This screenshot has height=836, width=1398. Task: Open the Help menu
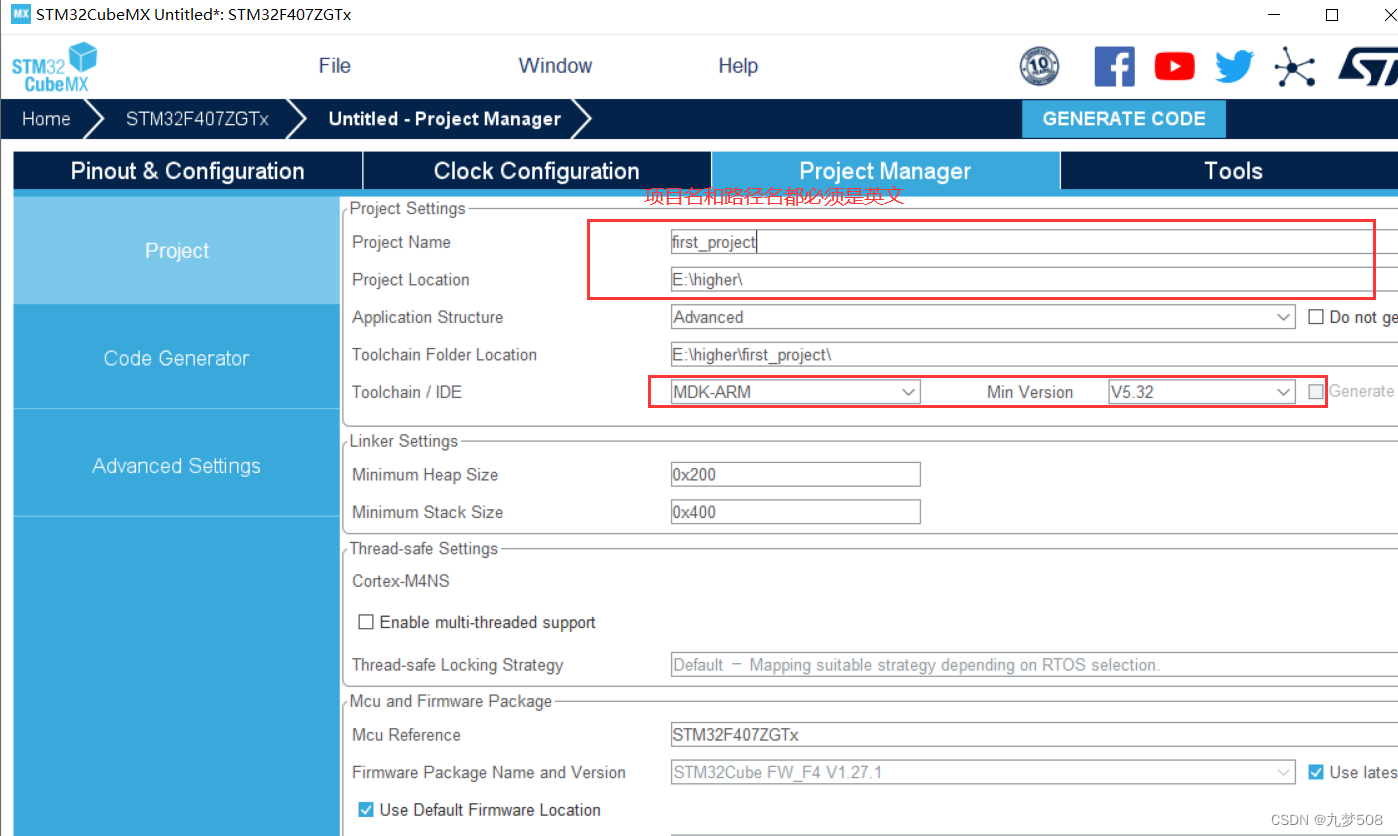point(738,66)
